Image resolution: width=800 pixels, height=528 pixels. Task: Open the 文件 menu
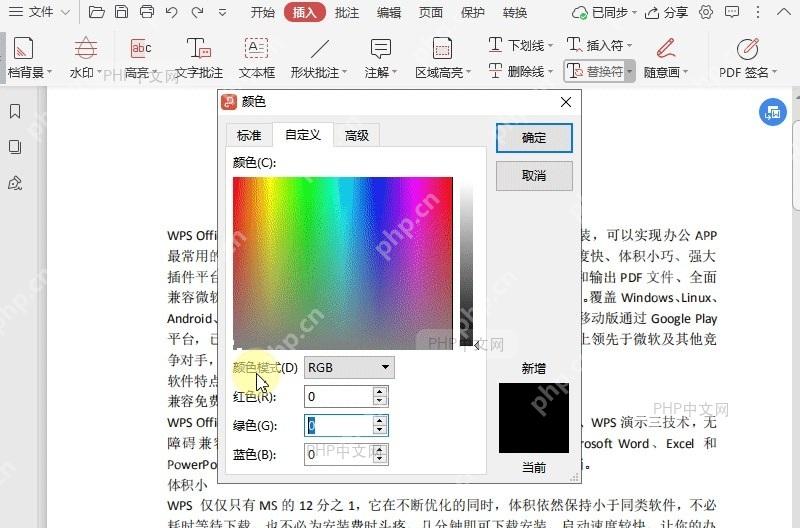[40, 12]
